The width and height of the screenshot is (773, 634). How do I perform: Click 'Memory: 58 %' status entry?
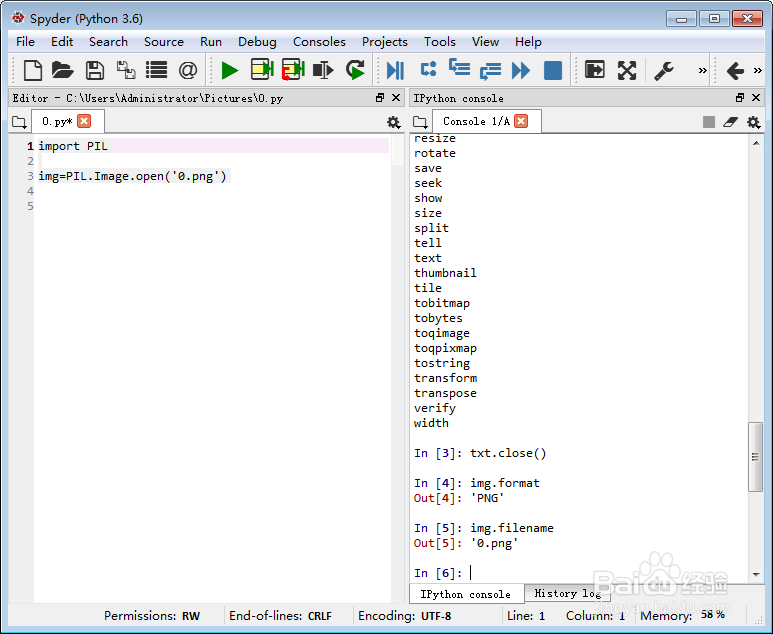coord(682,615)
